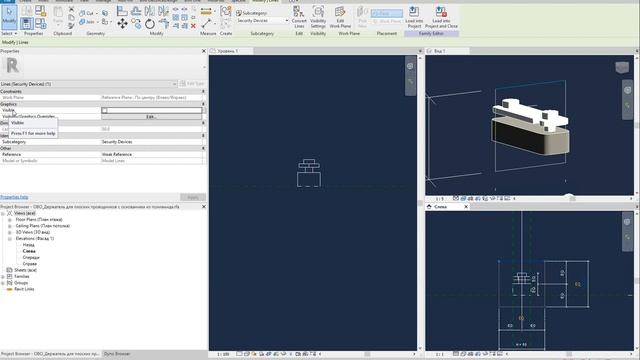Close the Properties palette

(x=204, y=51)
